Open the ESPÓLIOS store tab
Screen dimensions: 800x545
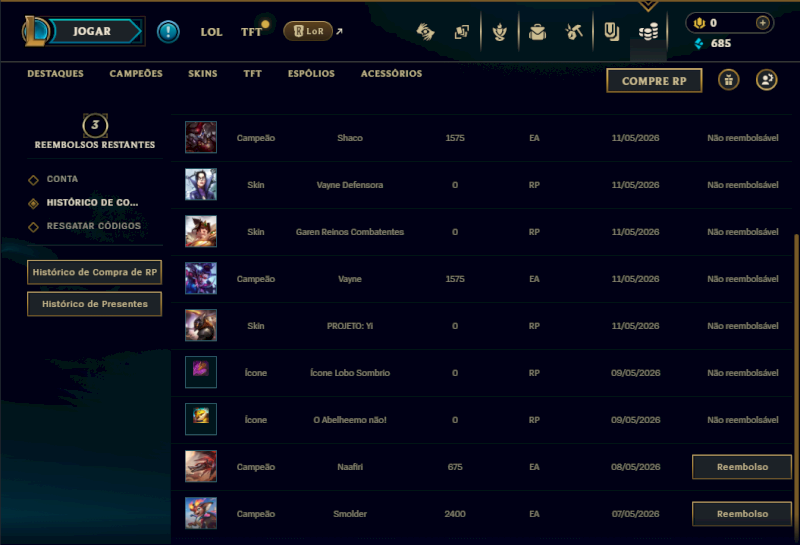pos(311,73)
